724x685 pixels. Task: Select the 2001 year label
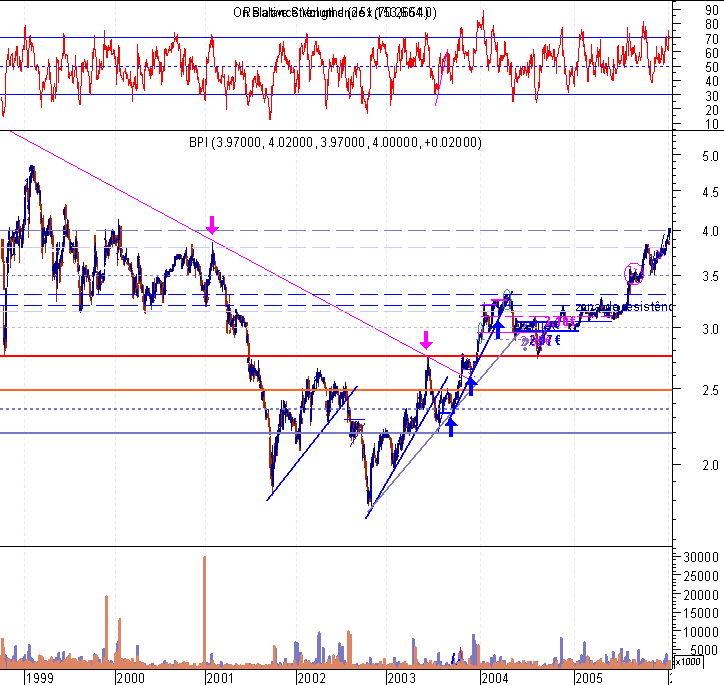(220, 678)
